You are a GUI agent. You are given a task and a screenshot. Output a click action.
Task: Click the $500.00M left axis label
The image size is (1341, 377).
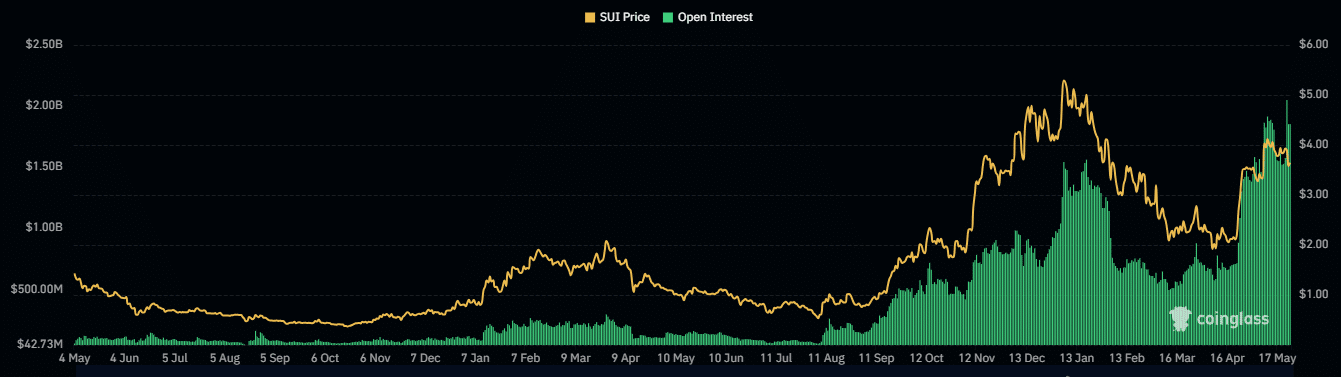38,289
